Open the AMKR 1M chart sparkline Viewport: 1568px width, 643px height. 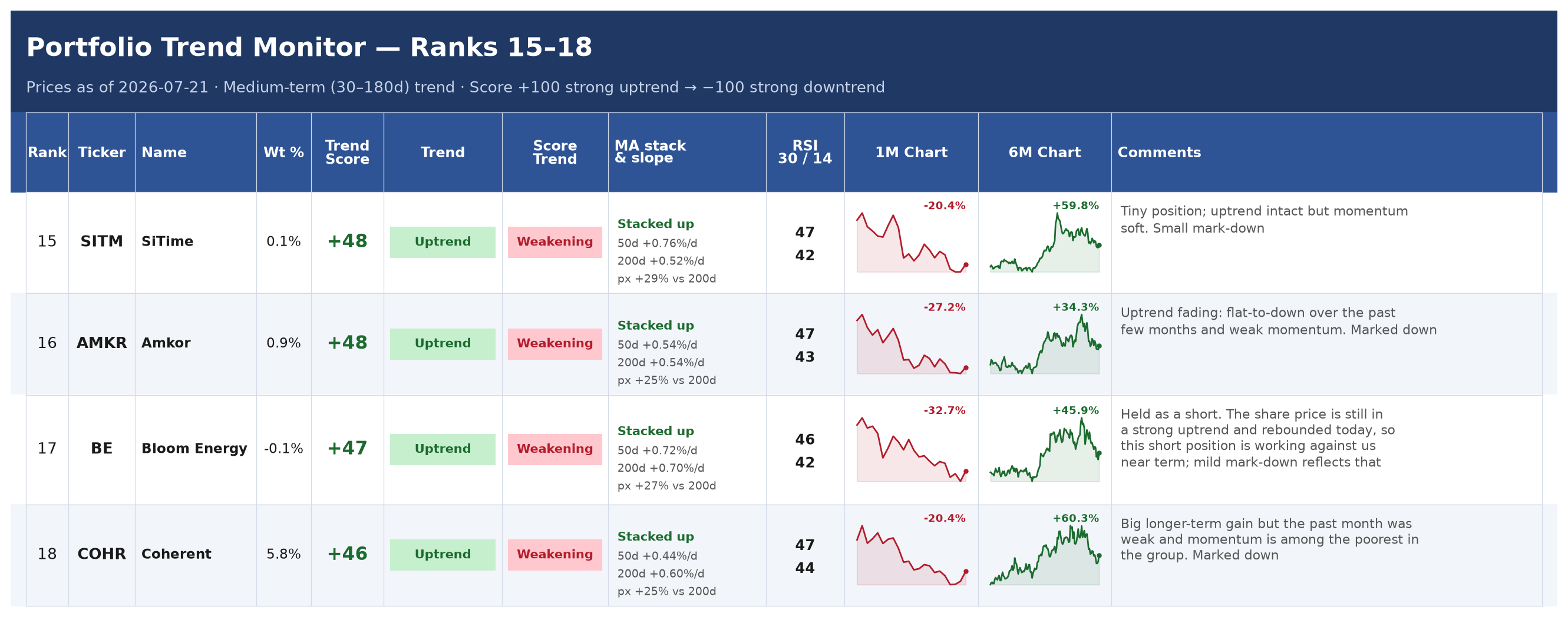tap(911, 344)
